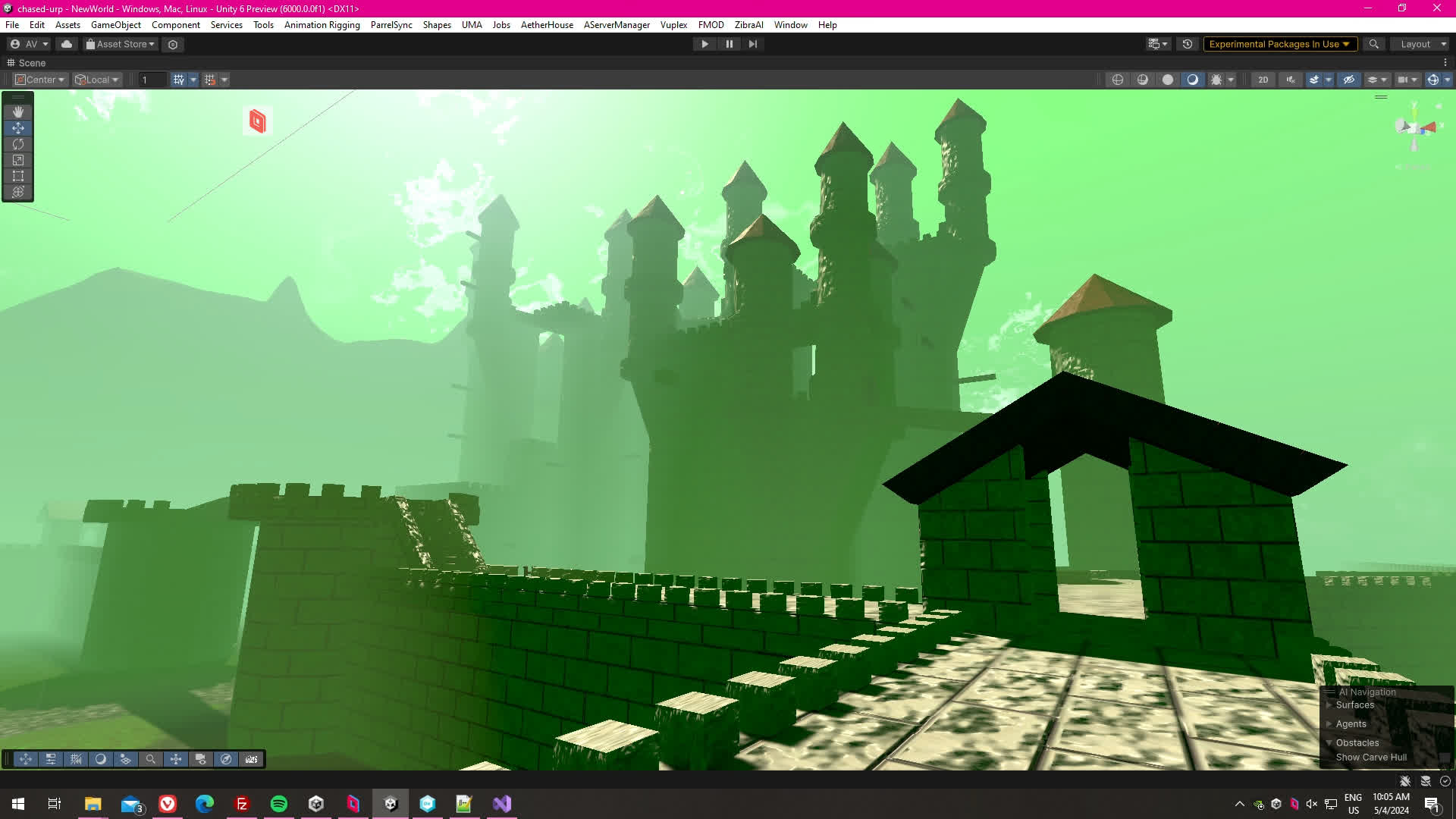
Task: Select the Scale tool
Action: (x=18, y=160)
